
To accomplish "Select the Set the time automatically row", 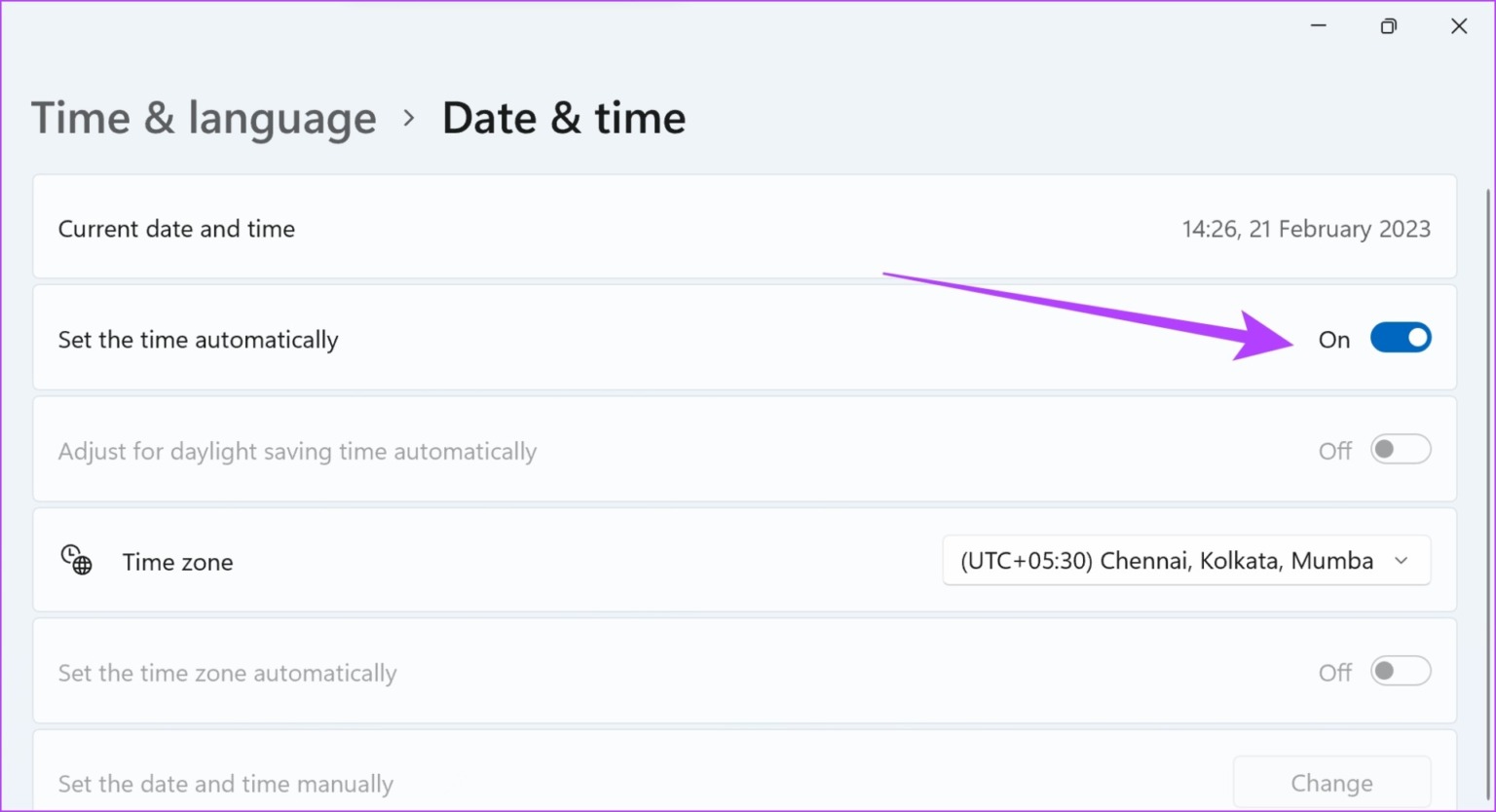I will [584, 338].
